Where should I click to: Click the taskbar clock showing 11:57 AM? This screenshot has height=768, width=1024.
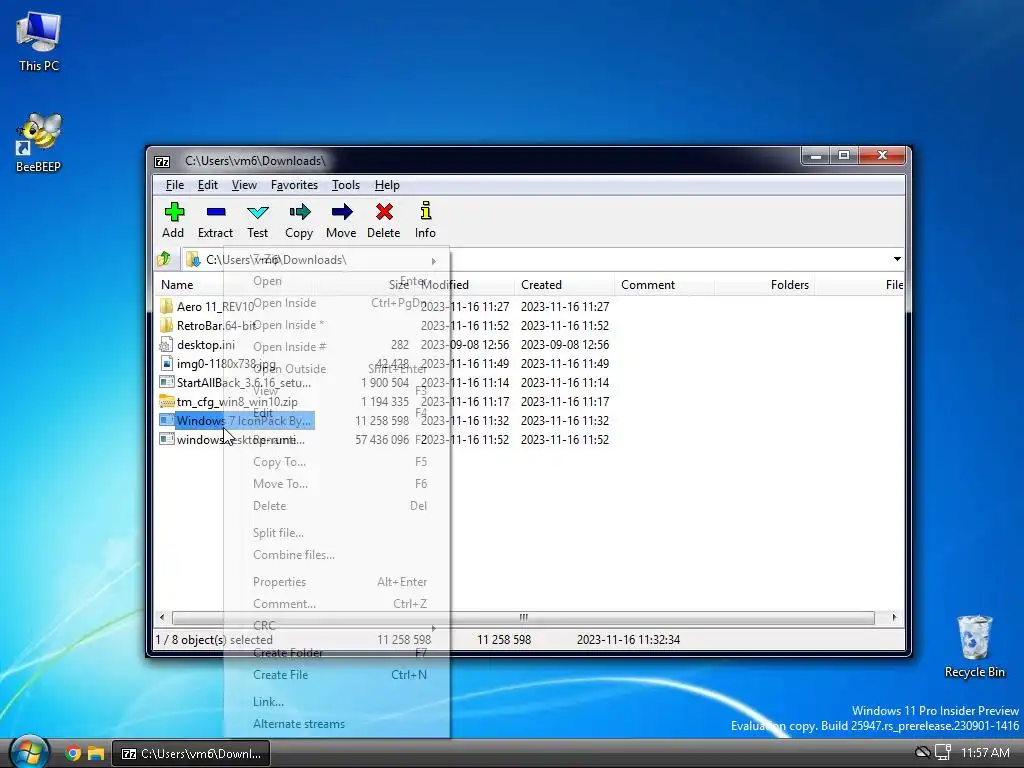point(985,753)
